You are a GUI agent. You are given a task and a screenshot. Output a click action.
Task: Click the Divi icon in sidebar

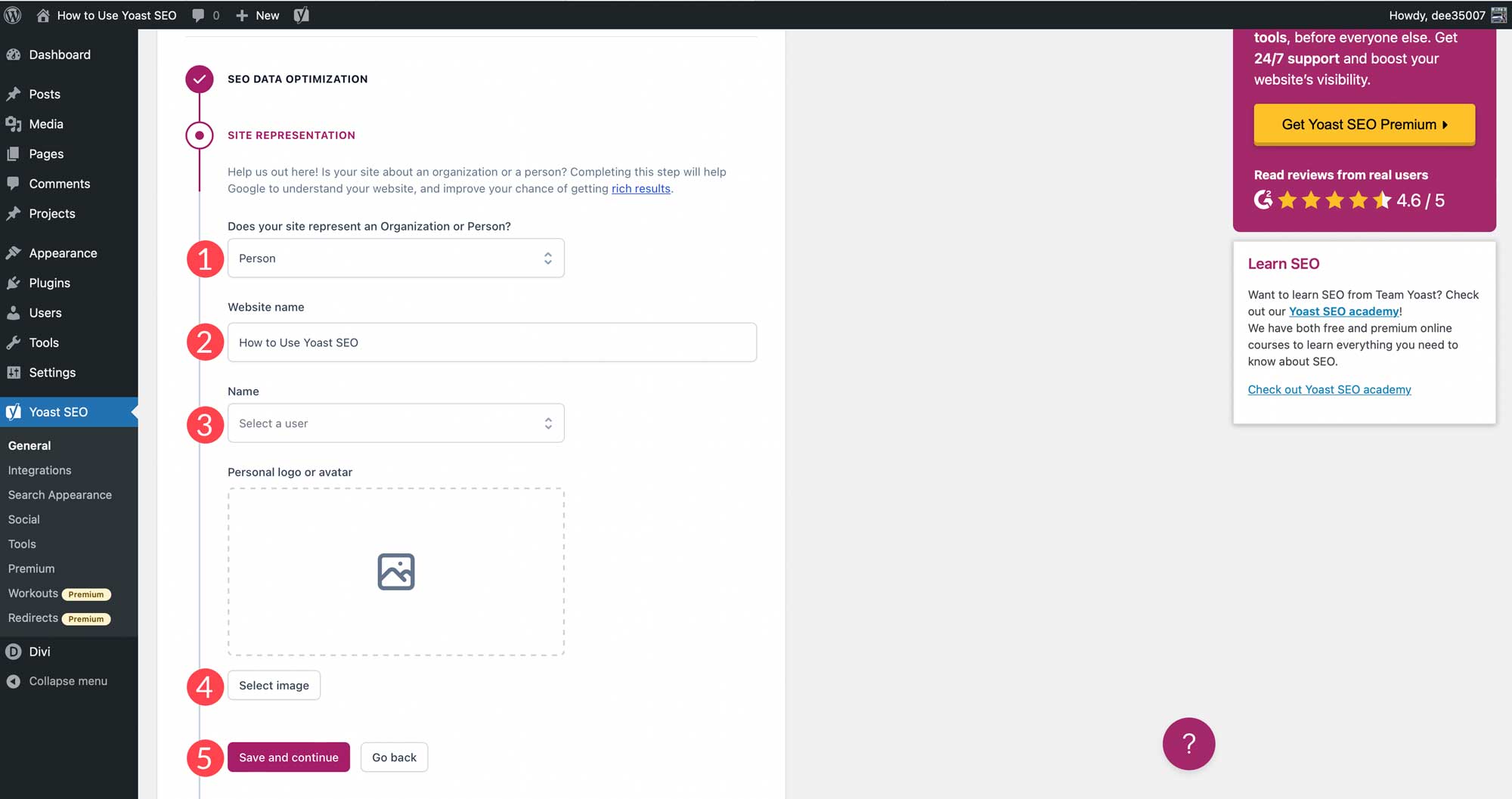tap(14, 652)
